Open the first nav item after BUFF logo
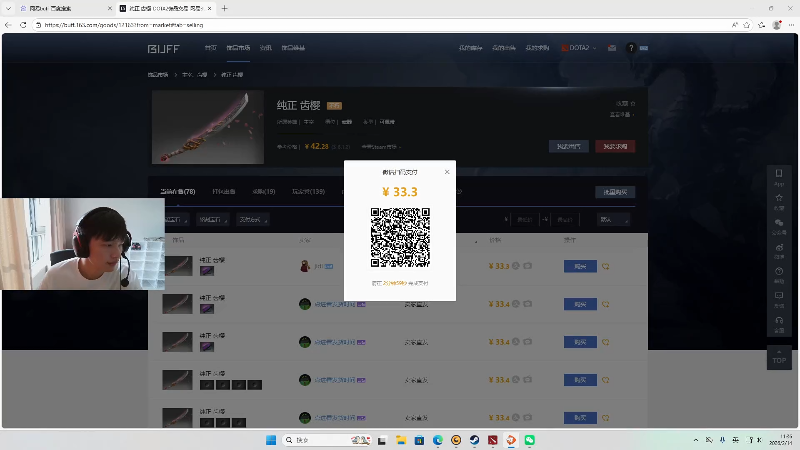The width and height of the screenshot is (800, 450). click(x=210, y=47)
